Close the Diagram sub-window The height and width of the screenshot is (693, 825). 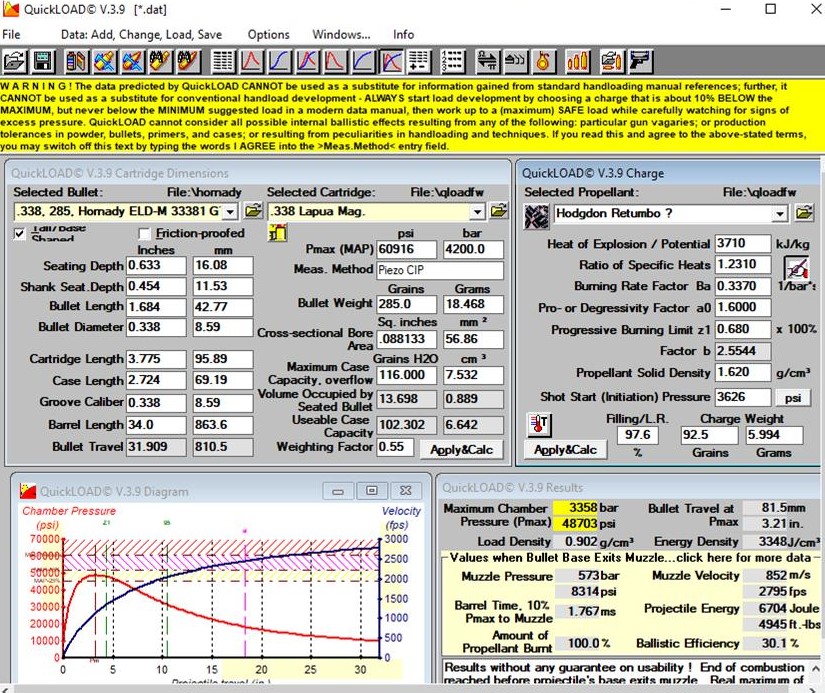[405, 491]
